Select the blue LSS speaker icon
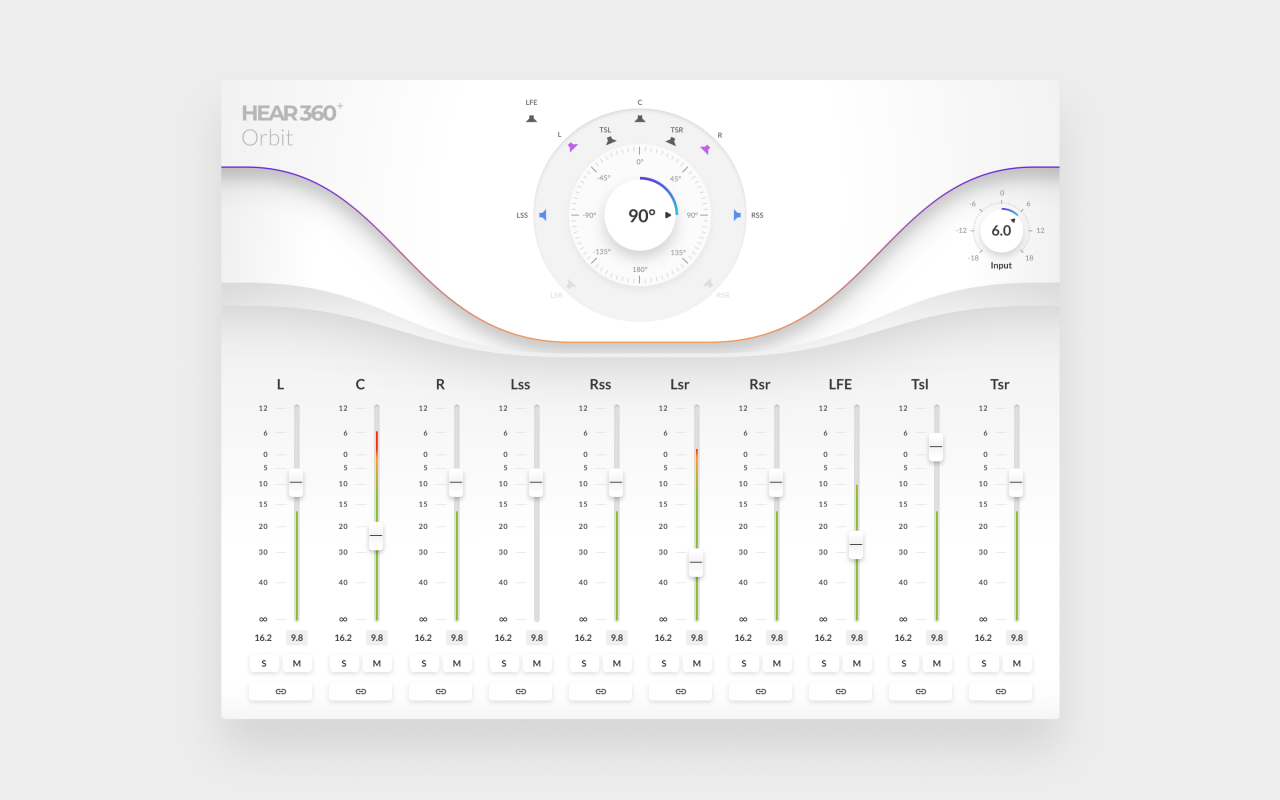 (x=543, y=215)
